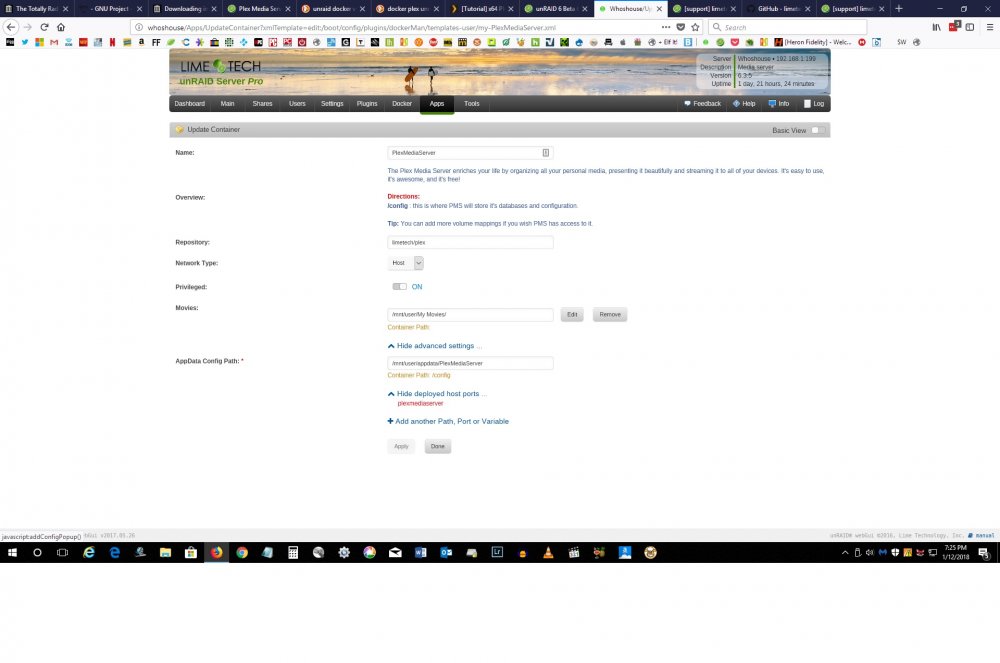Click the icon inside the Name field
1000x663 pixels.
point(546,153)
